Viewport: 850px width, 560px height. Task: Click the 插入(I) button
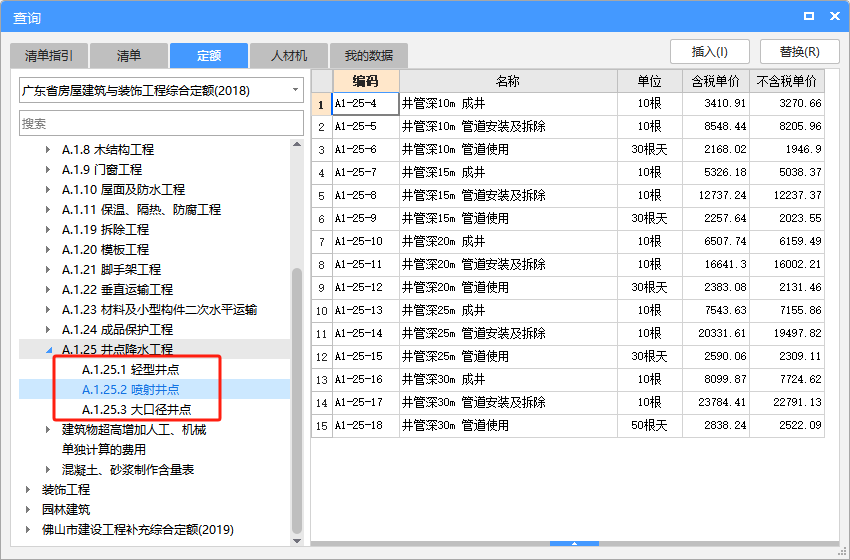tap(710, 52)
